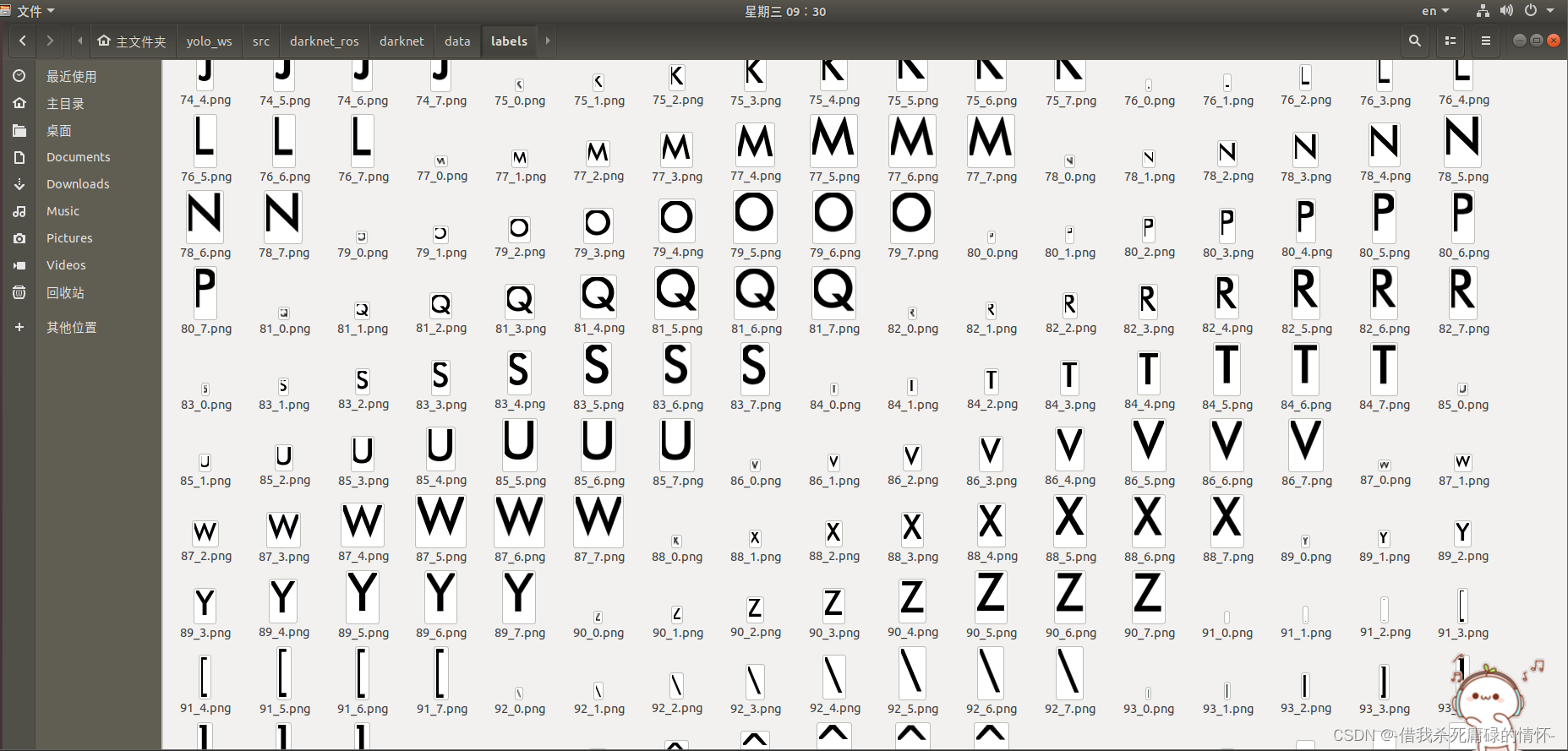Click the power icon in the top bar

[1530, 11]
